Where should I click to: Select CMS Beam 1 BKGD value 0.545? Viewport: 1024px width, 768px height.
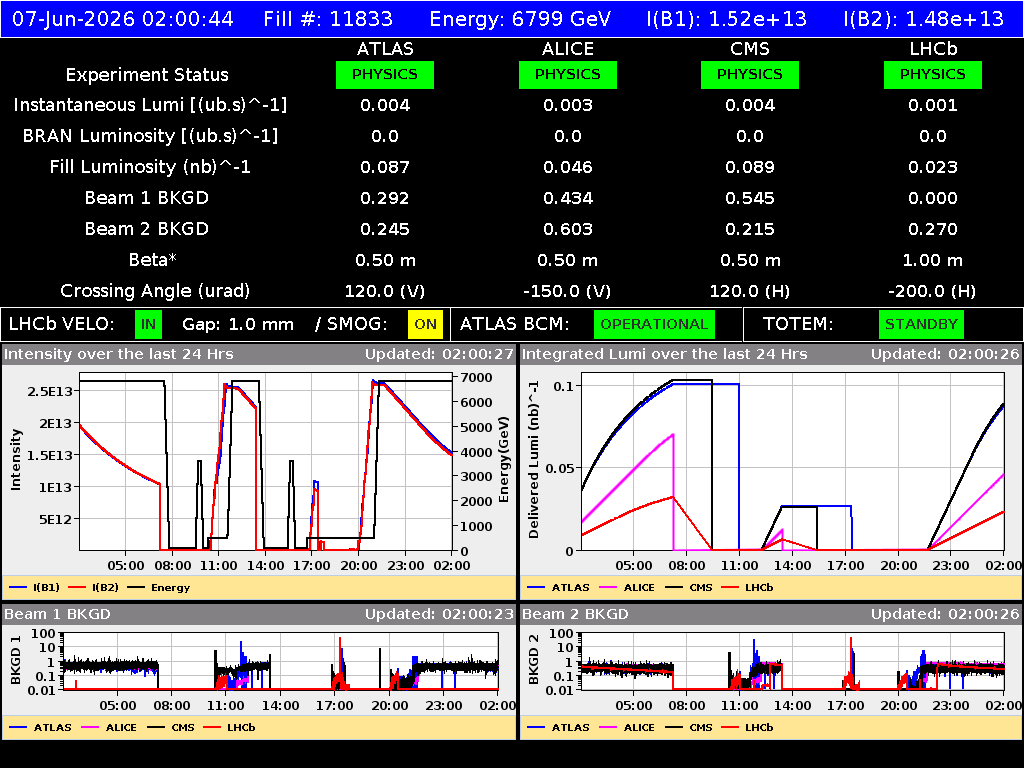tap(750, 198)
